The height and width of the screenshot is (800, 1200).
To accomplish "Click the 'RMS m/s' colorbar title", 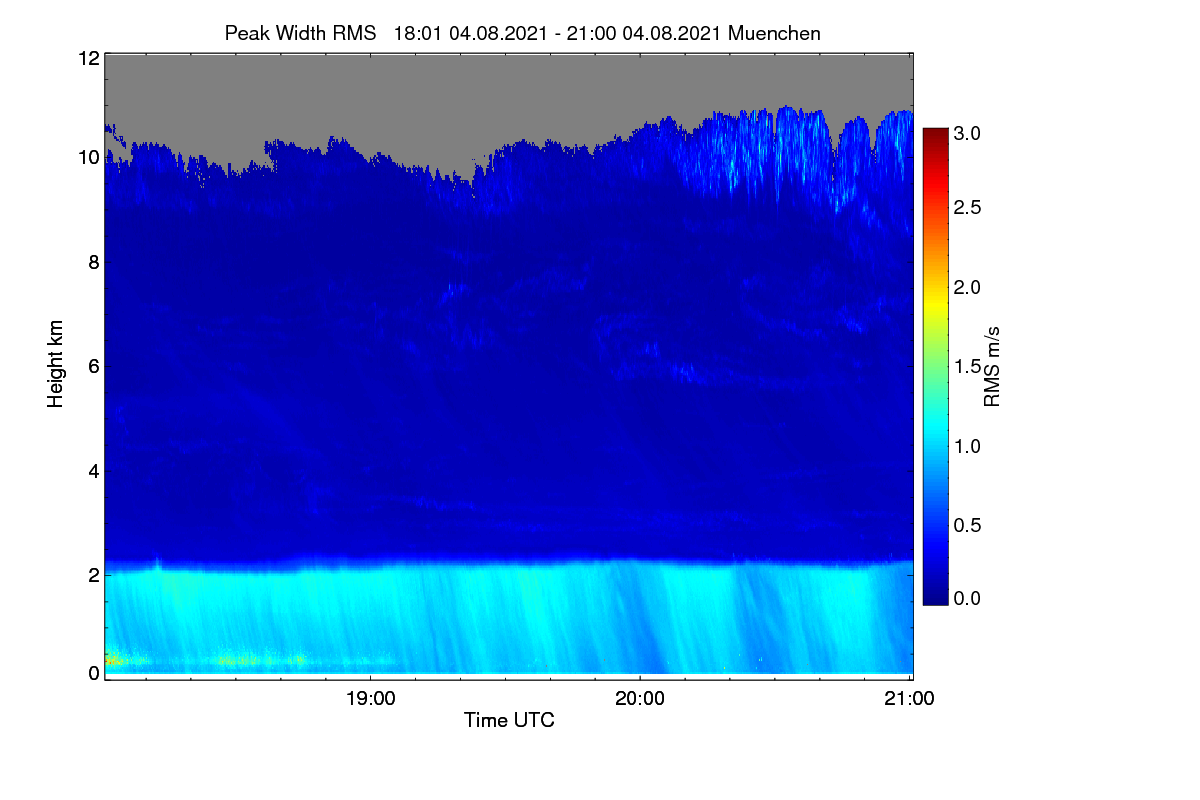I will pos(991,365).
